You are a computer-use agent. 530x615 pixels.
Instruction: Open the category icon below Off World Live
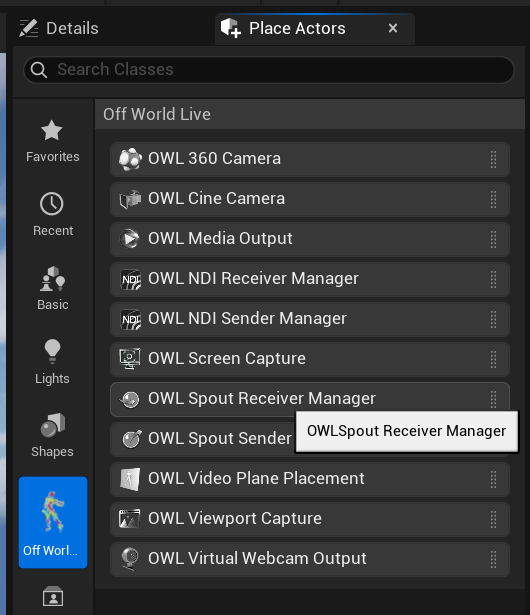point(53,597)
